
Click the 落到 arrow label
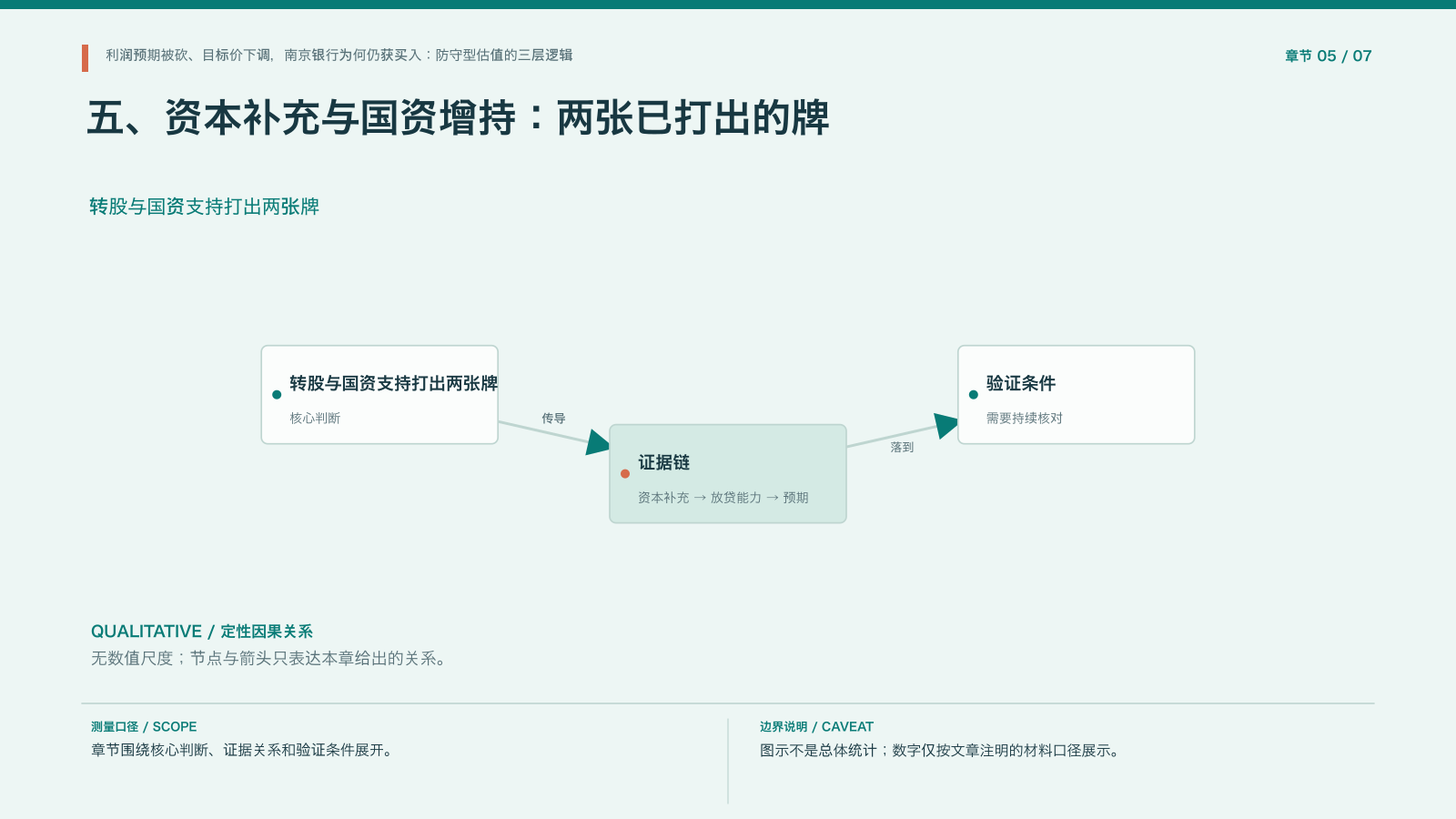pyautogui.click(x=902, y=448)
